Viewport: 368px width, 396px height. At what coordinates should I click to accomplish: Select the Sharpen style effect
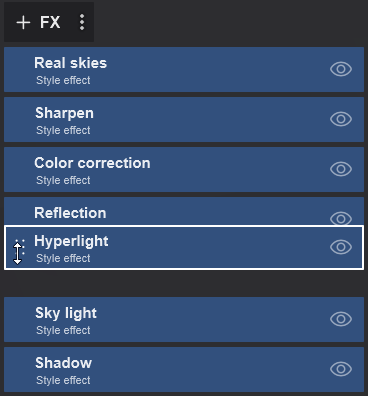pos(184,119)
